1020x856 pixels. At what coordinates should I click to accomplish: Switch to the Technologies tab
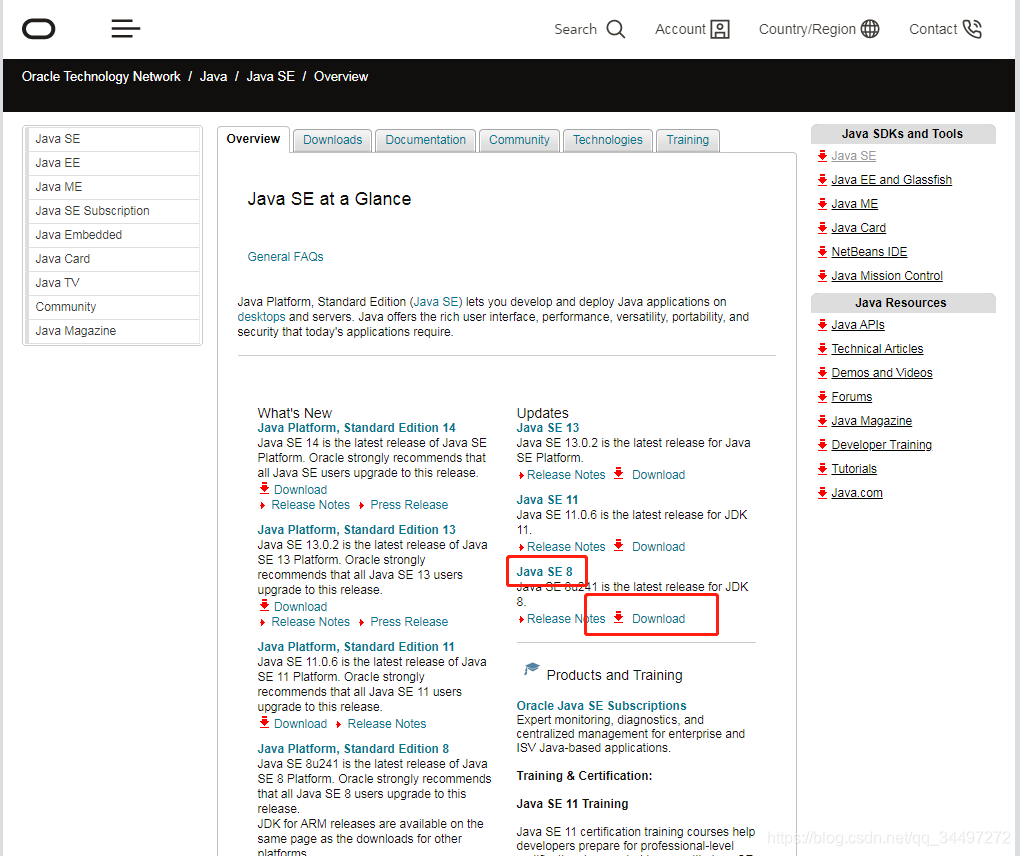coord(607,140)
